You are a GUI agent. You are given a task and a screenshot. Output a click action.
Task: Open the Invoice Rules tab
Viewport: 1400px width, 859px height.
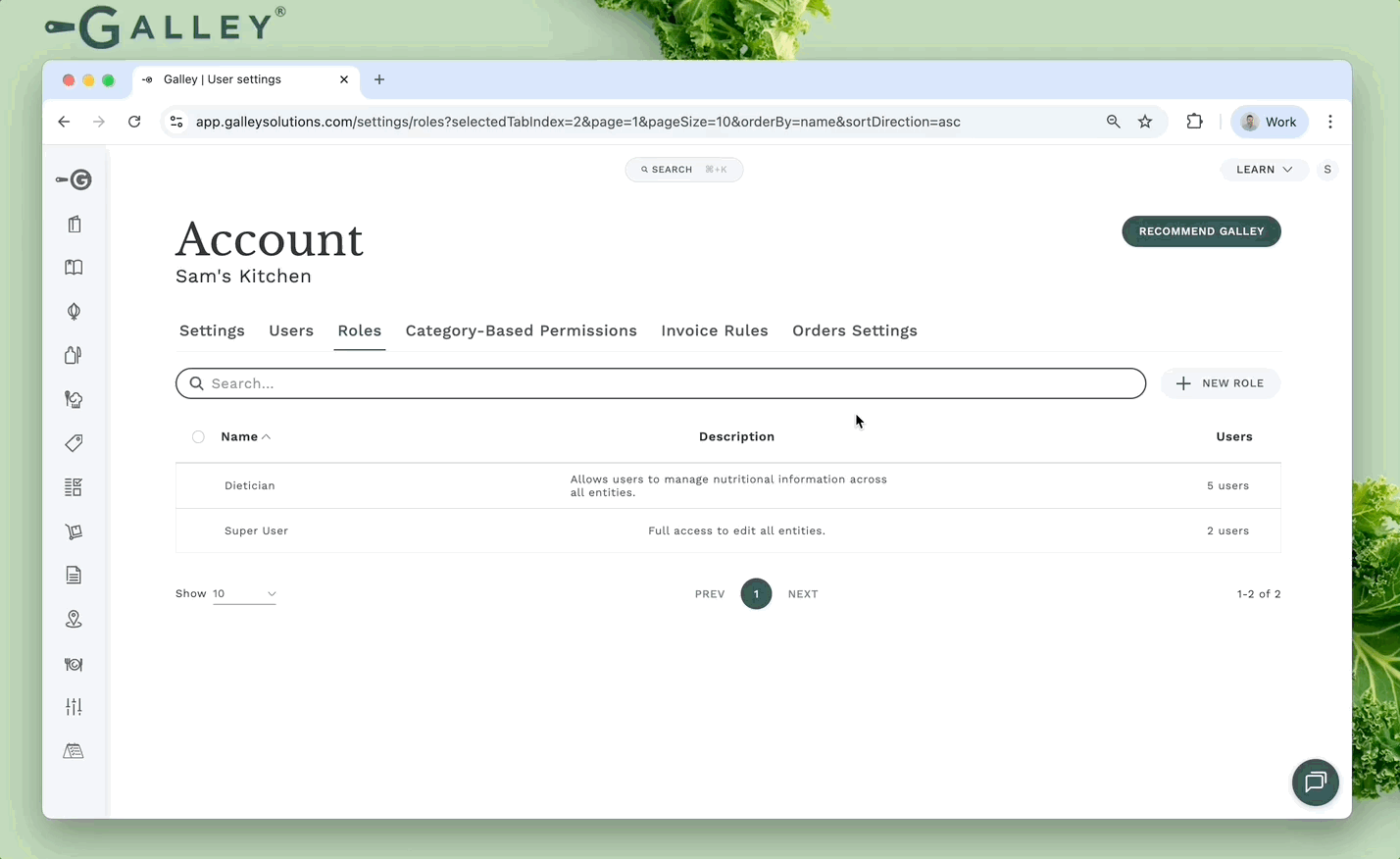point(715,330)
